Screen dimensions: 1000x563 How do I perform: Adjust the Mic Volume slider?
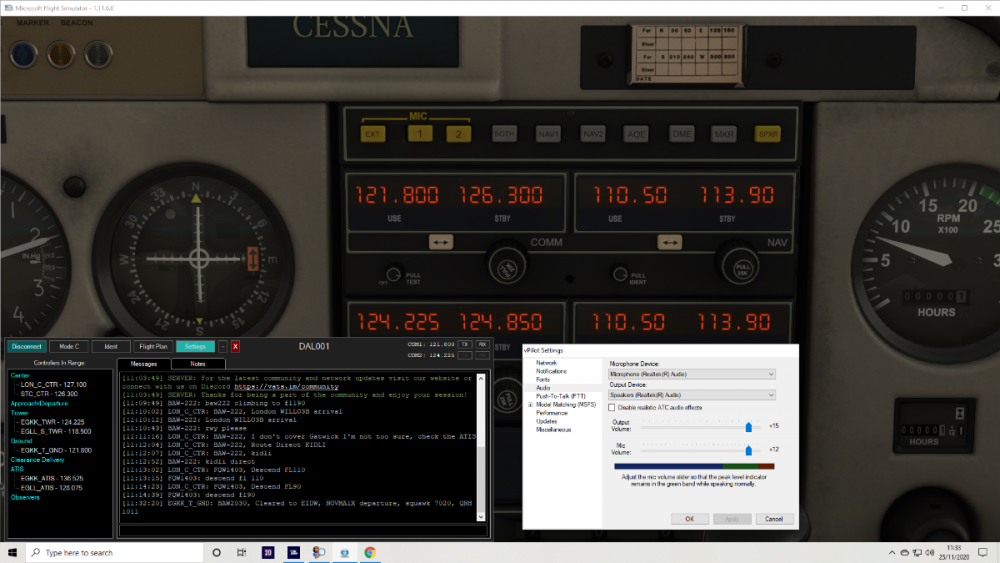pyautogui.click(x=749, y=450)
